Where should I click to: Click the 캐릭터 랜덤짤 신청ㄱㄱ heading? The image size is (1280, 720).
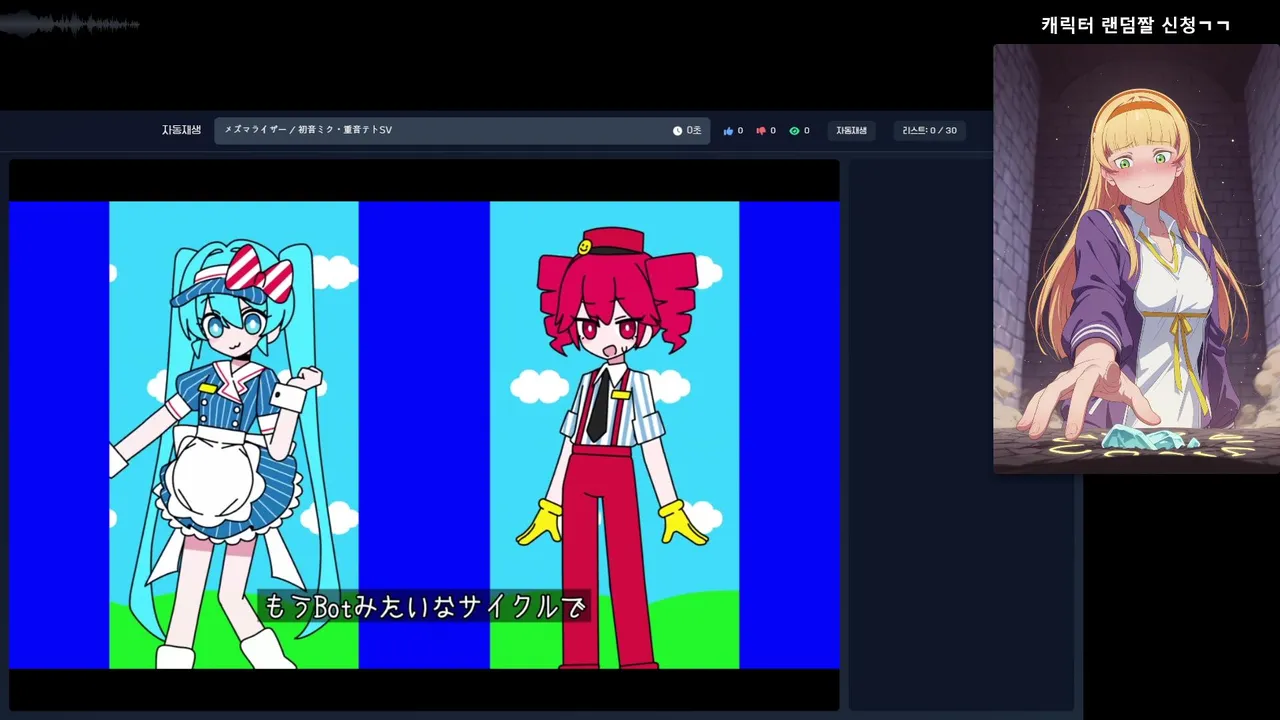point(1135,25)
